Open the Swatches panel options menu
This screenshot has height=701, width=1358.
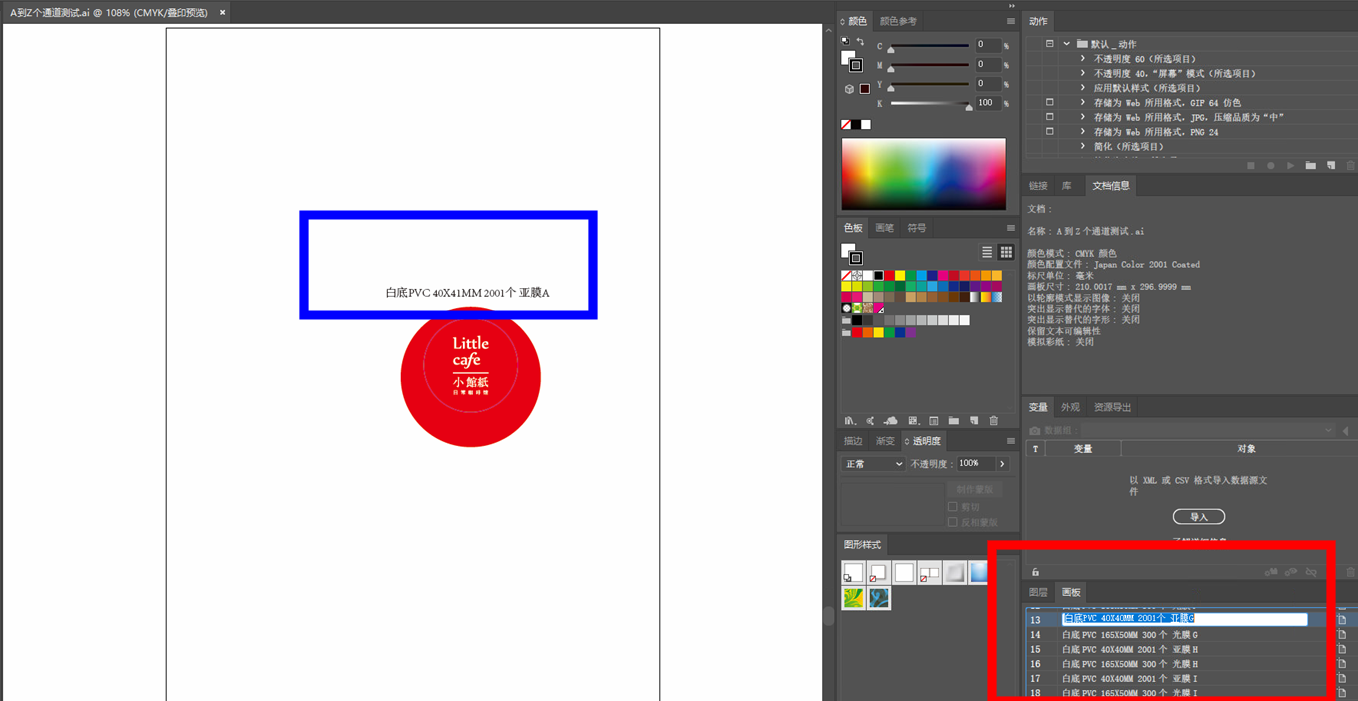coord(1011,228)
